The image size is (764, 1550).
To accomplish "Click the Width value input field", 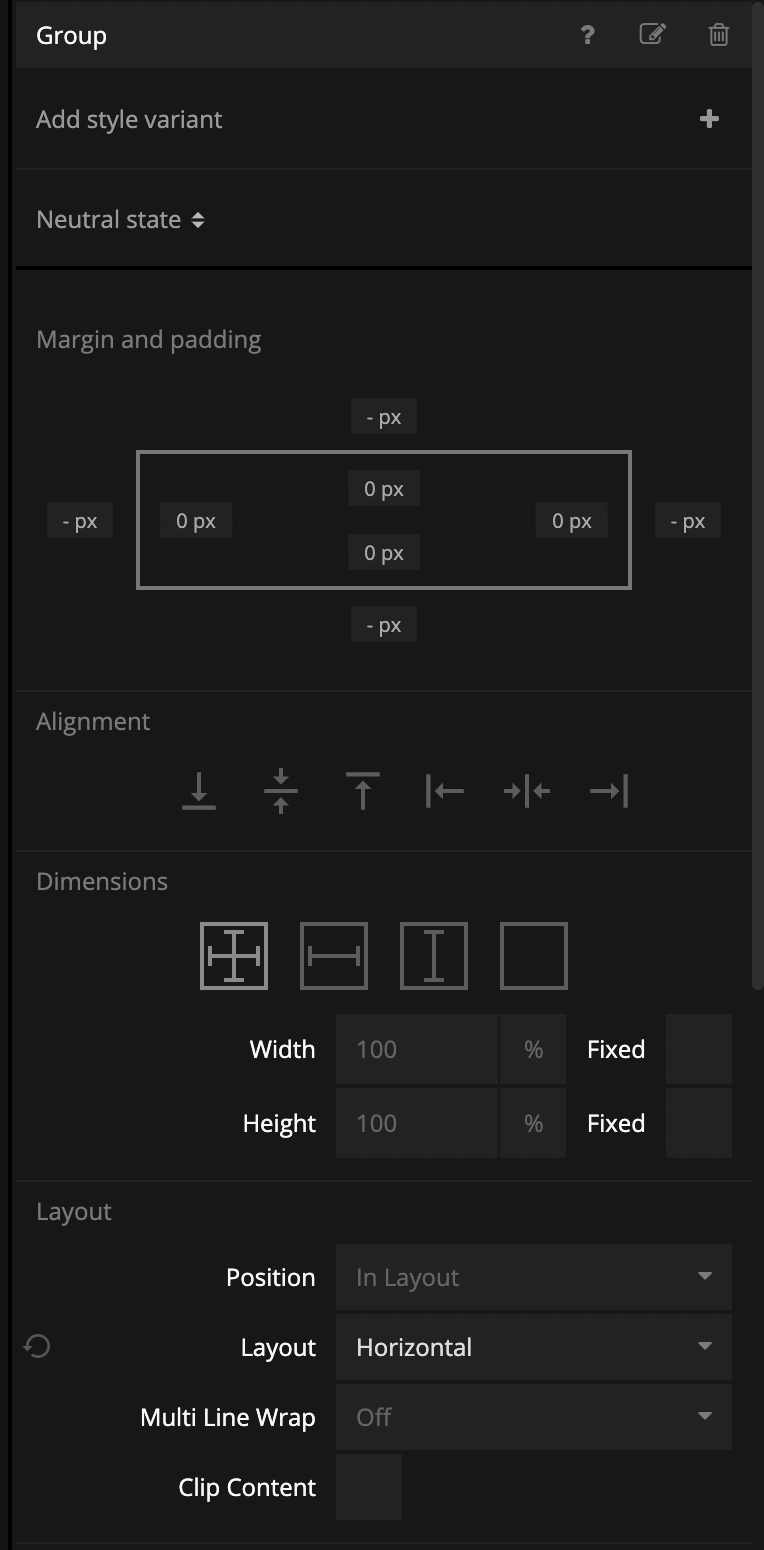I will point(416,1049).
